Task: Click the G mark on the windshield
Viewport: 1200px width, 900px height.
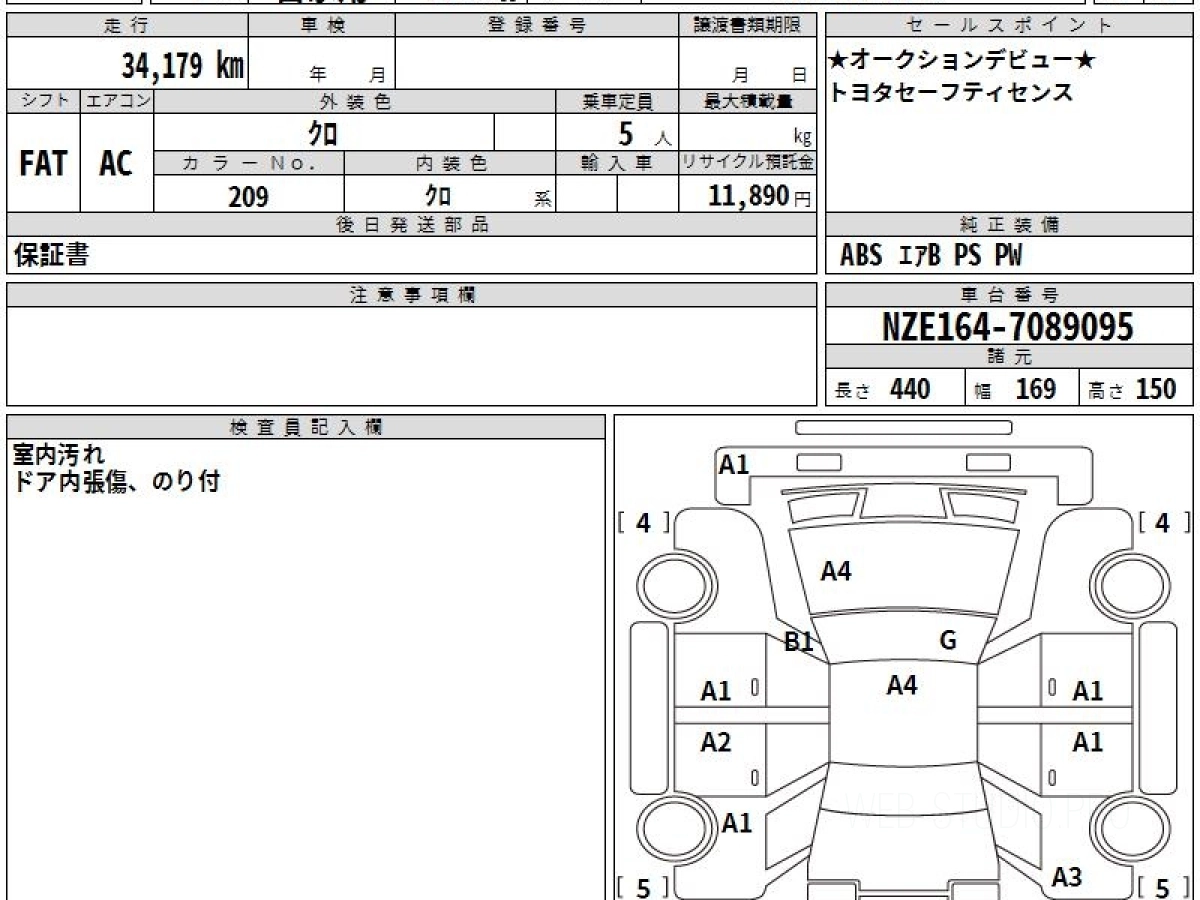Action: click(948, 641)
